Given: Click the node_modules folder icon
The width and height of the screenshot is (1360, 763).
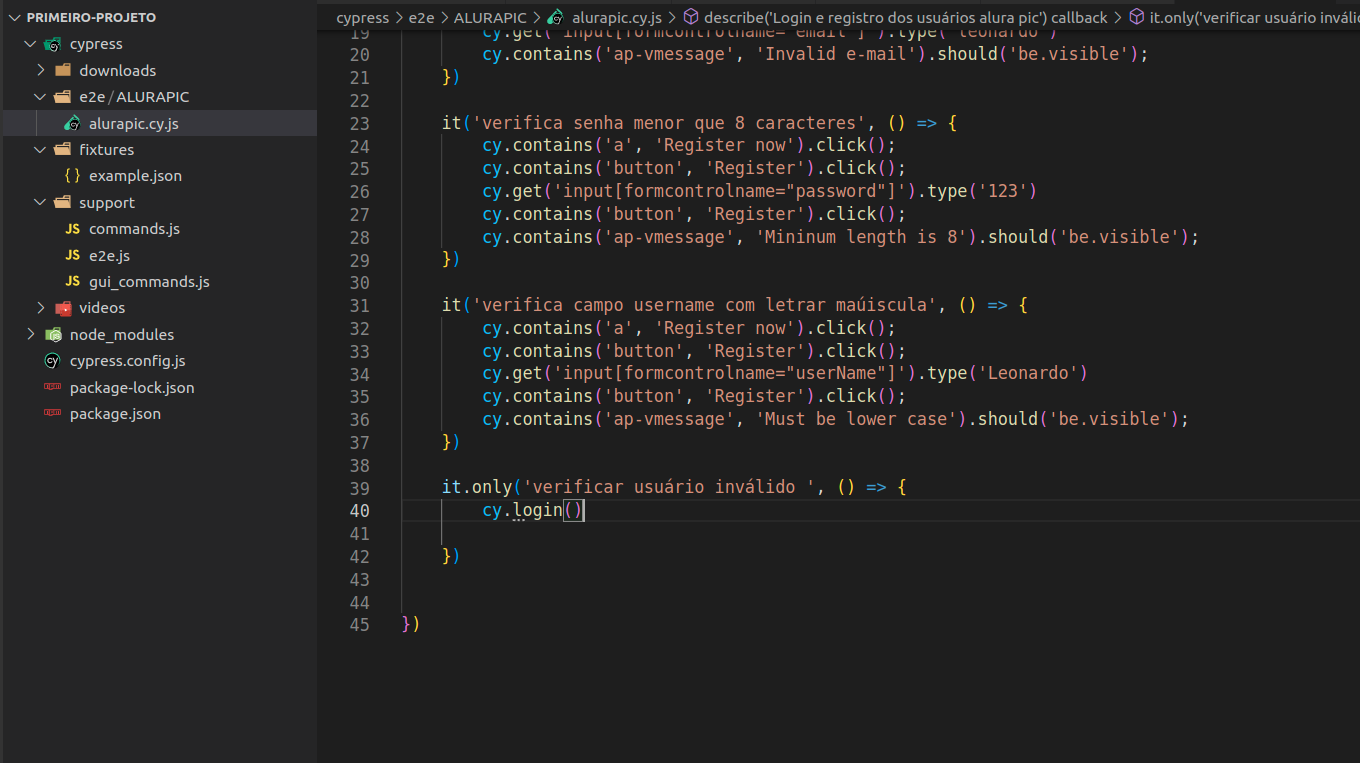Looking at the screenshot, I should (53, 334).
